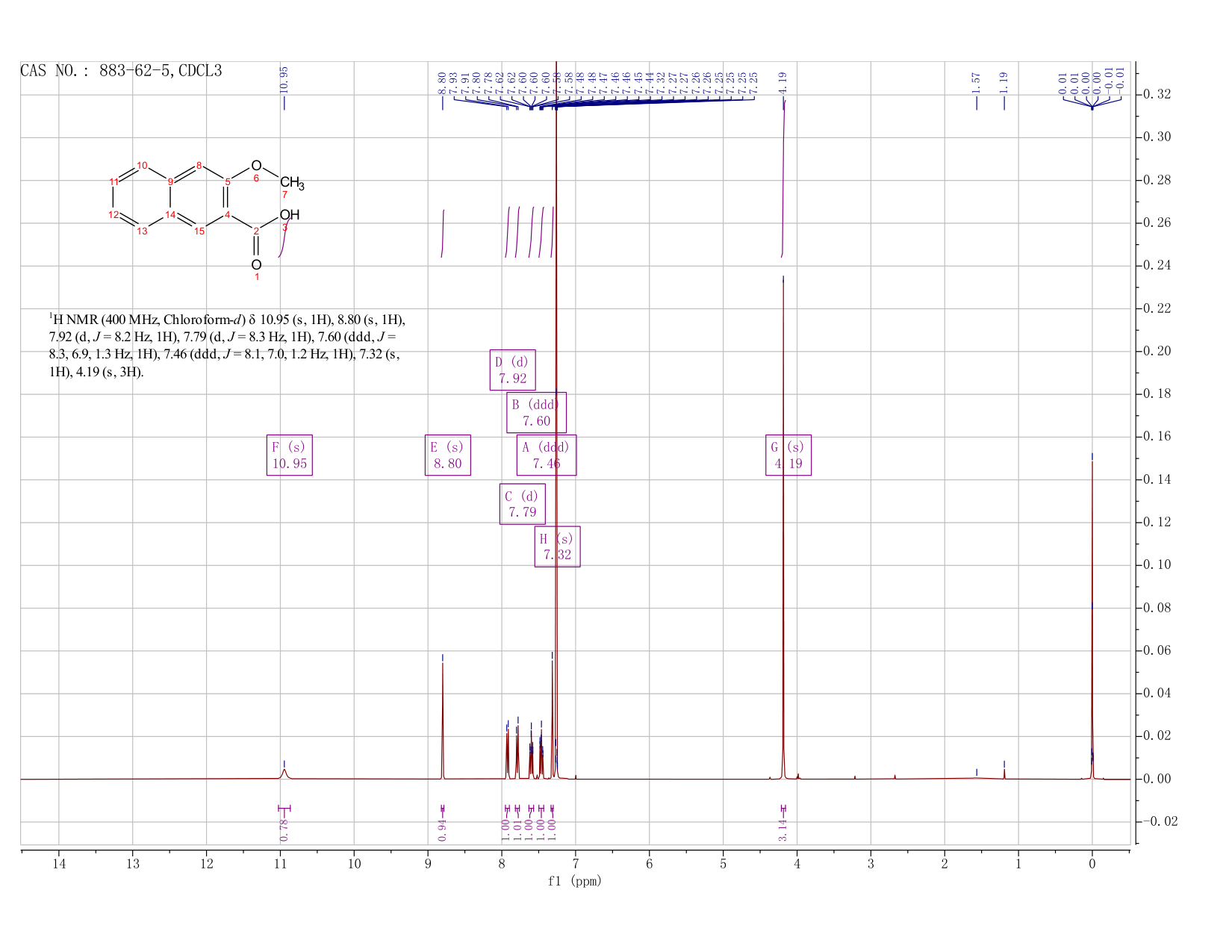Click the H (s) 7.32 multiplet label

click(x=558, y=547)
